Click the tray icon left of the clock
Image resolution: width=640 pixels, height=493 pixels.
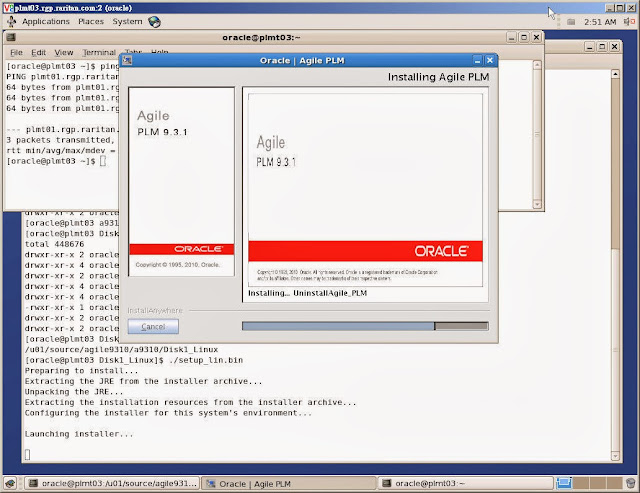pyautogui.click(x=571, y=22)
